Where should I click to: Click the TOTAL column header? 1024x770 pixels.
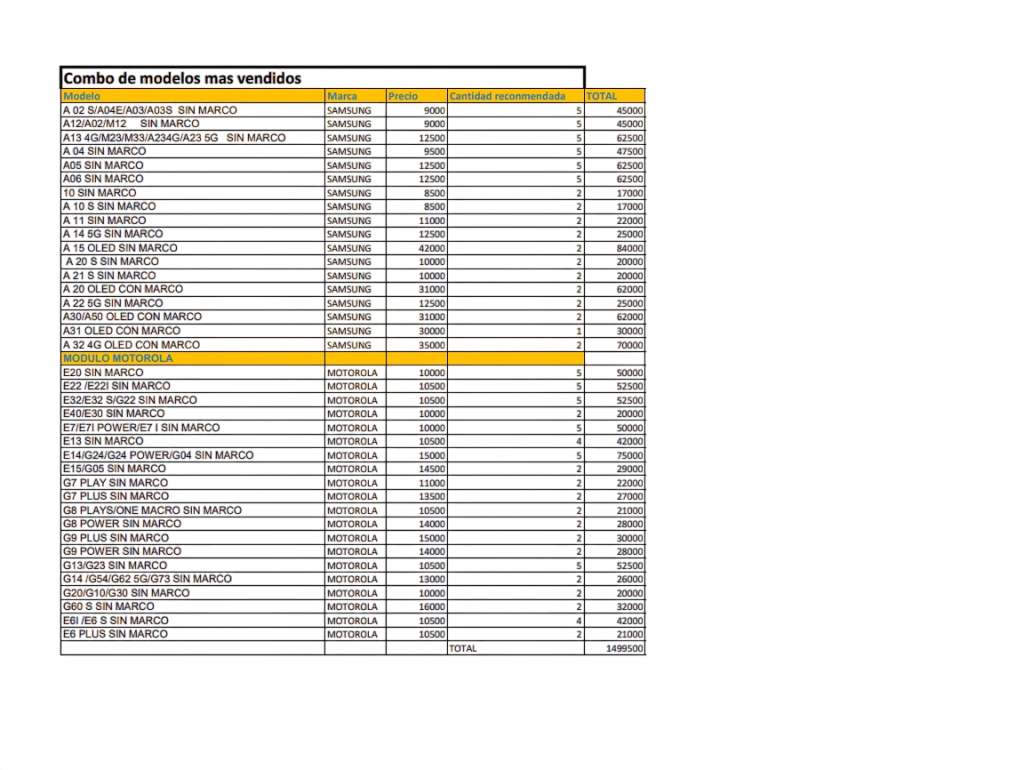coord(602,96)
